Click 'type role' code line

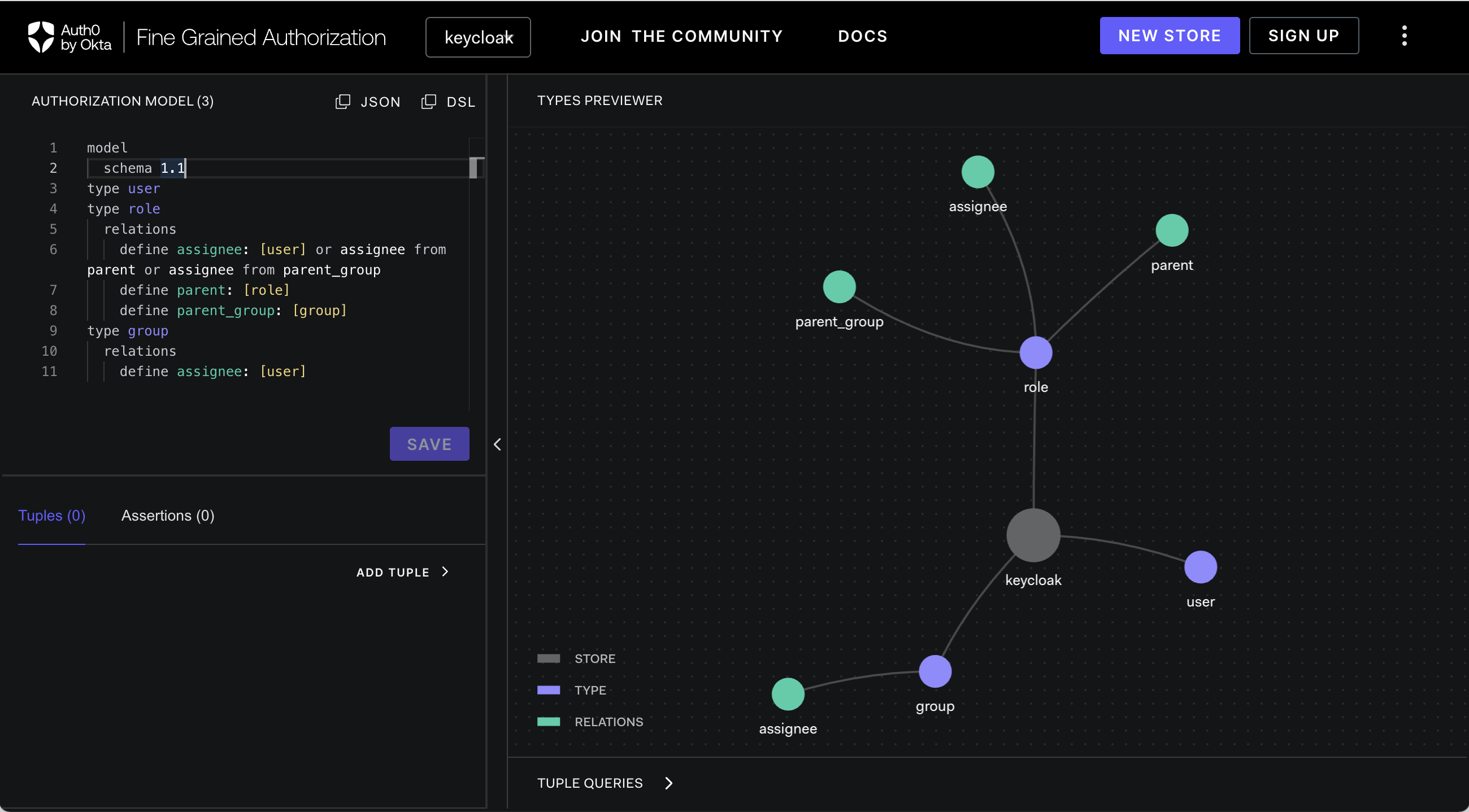[x=123, y=208]
